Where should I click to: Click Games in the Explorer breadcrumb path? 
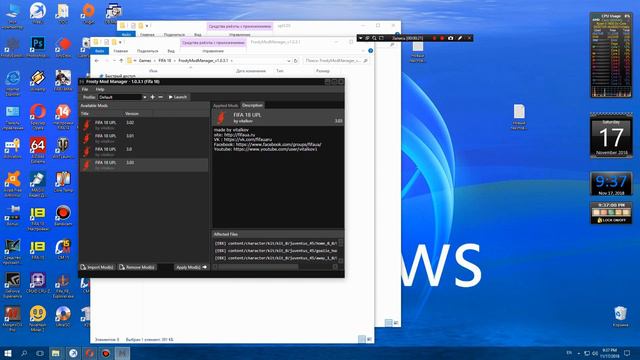145,60
